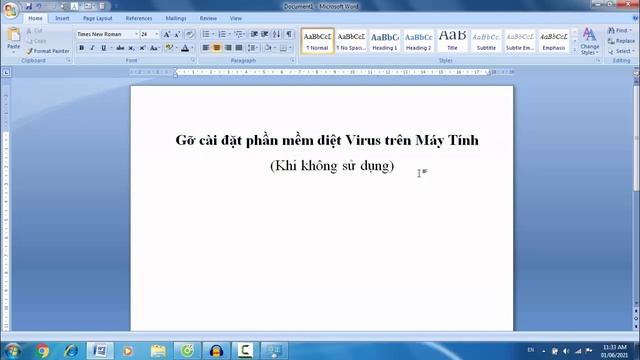Open the Mailings tab
640x360 pixels.
point(176,18)
